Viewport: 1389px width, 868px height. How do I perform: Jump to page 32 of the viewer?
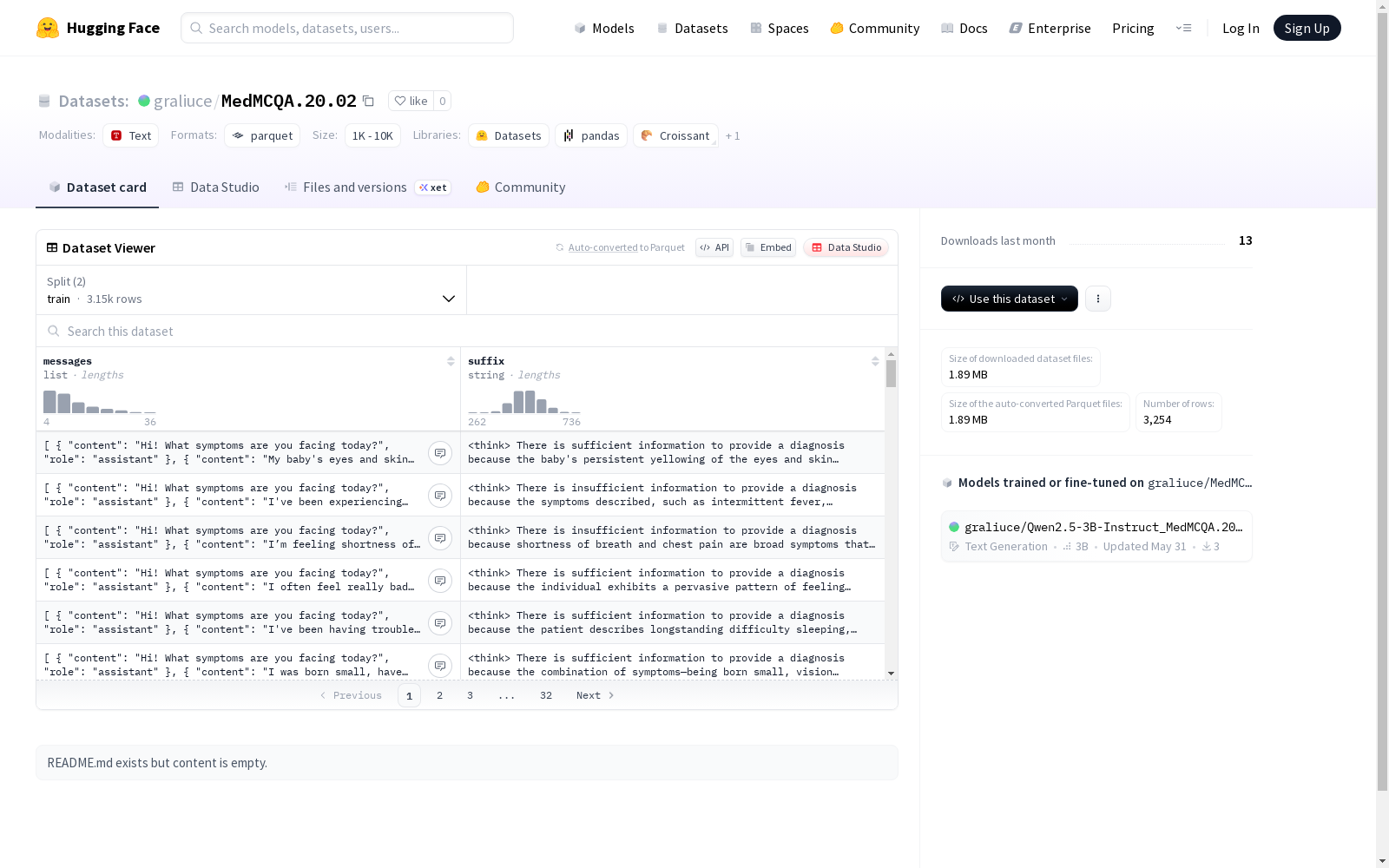546,695
